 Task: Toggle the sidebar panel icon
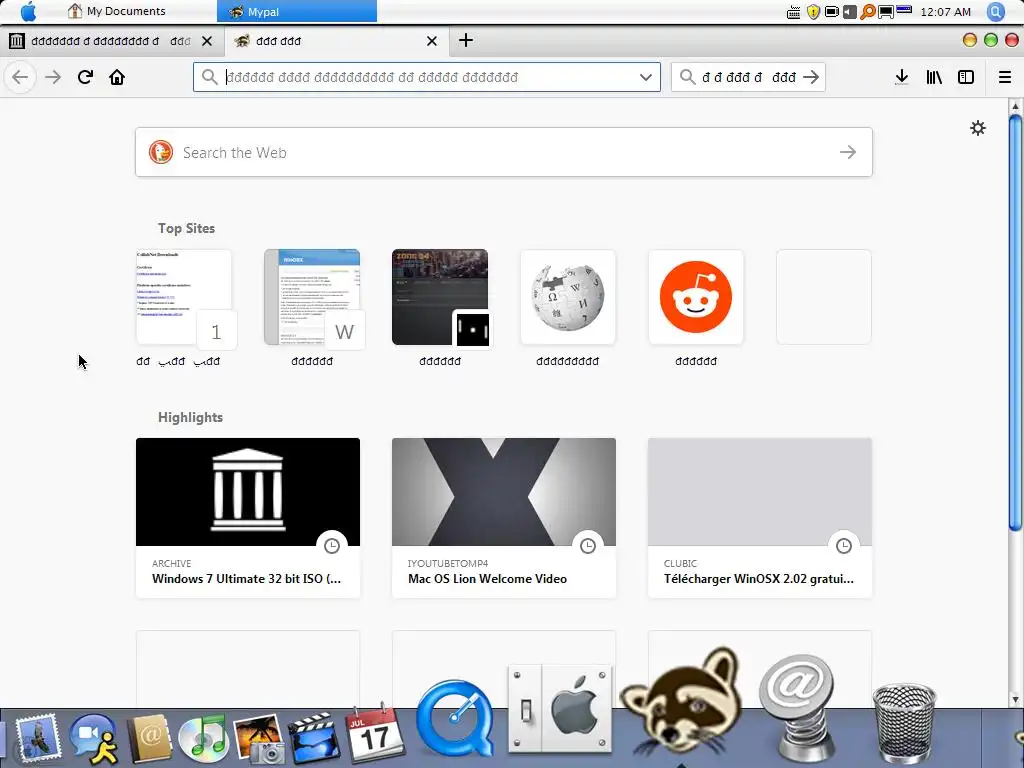pyautogui.click(x=966, y=77)
